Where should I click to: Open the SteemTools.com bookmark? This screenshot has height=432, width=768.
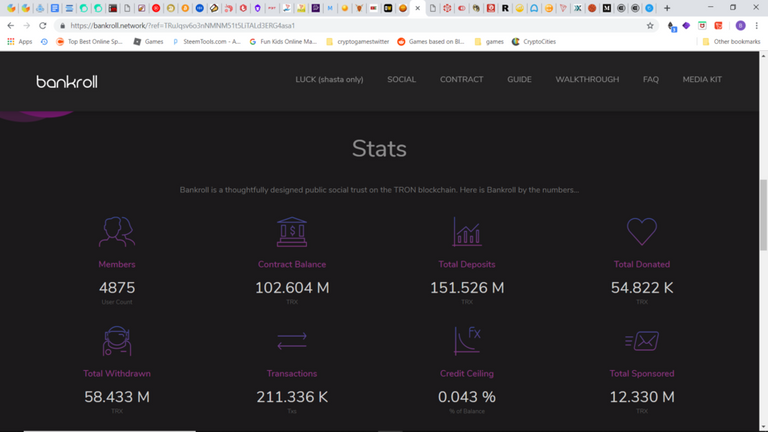(x=206, y=42)
